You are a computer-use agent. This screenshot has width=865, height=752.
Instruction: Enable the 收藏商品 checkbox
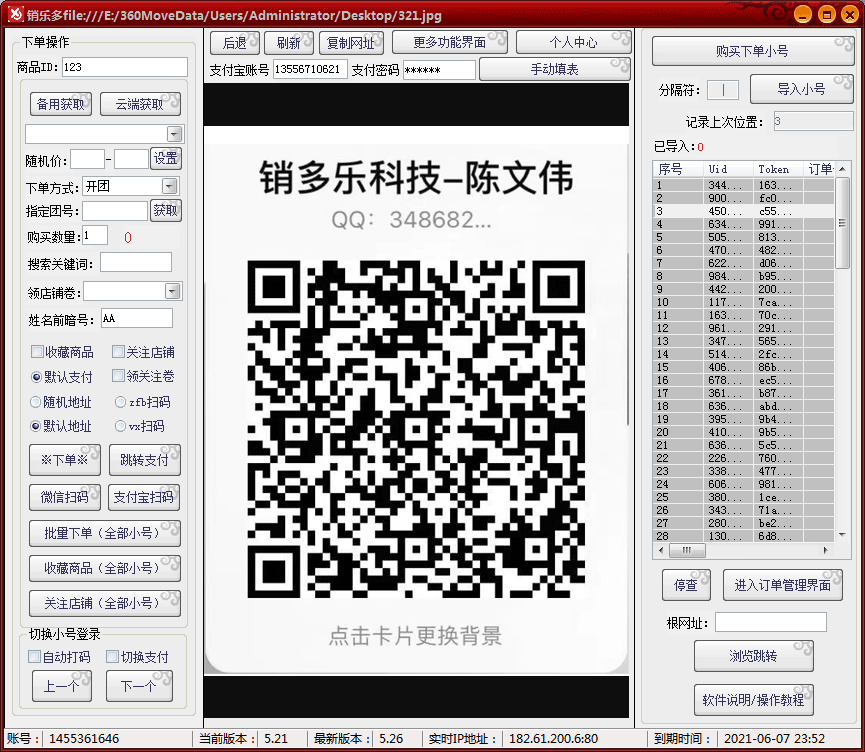click(x=38, y=352)
